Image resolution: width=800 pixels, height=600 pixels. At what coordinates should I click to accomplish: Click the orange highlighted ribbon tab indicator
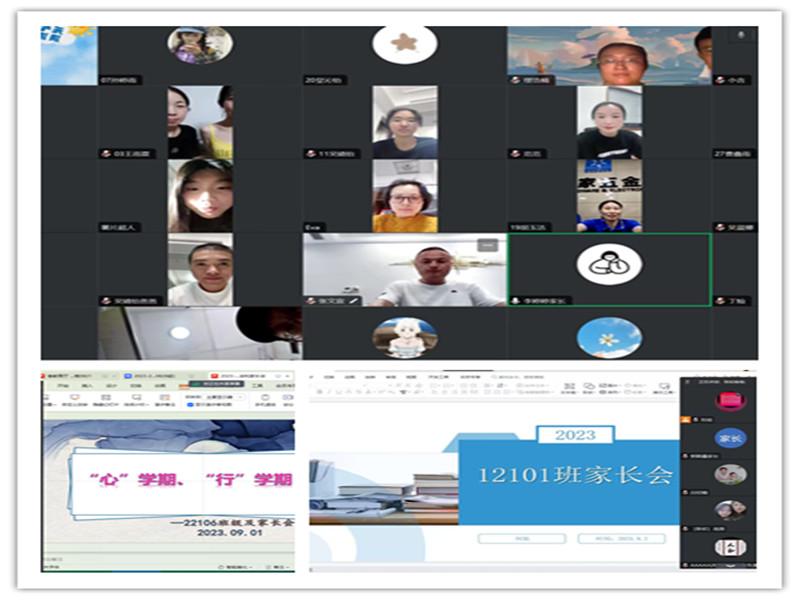click(183, 386)
